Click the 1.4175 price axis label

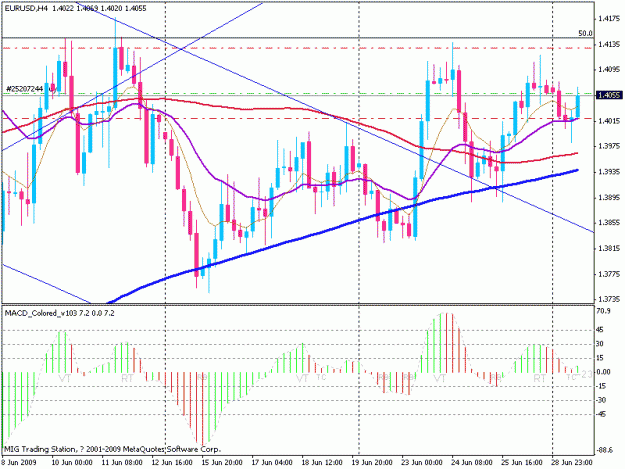pyautogui.click(x=609, y=18)
